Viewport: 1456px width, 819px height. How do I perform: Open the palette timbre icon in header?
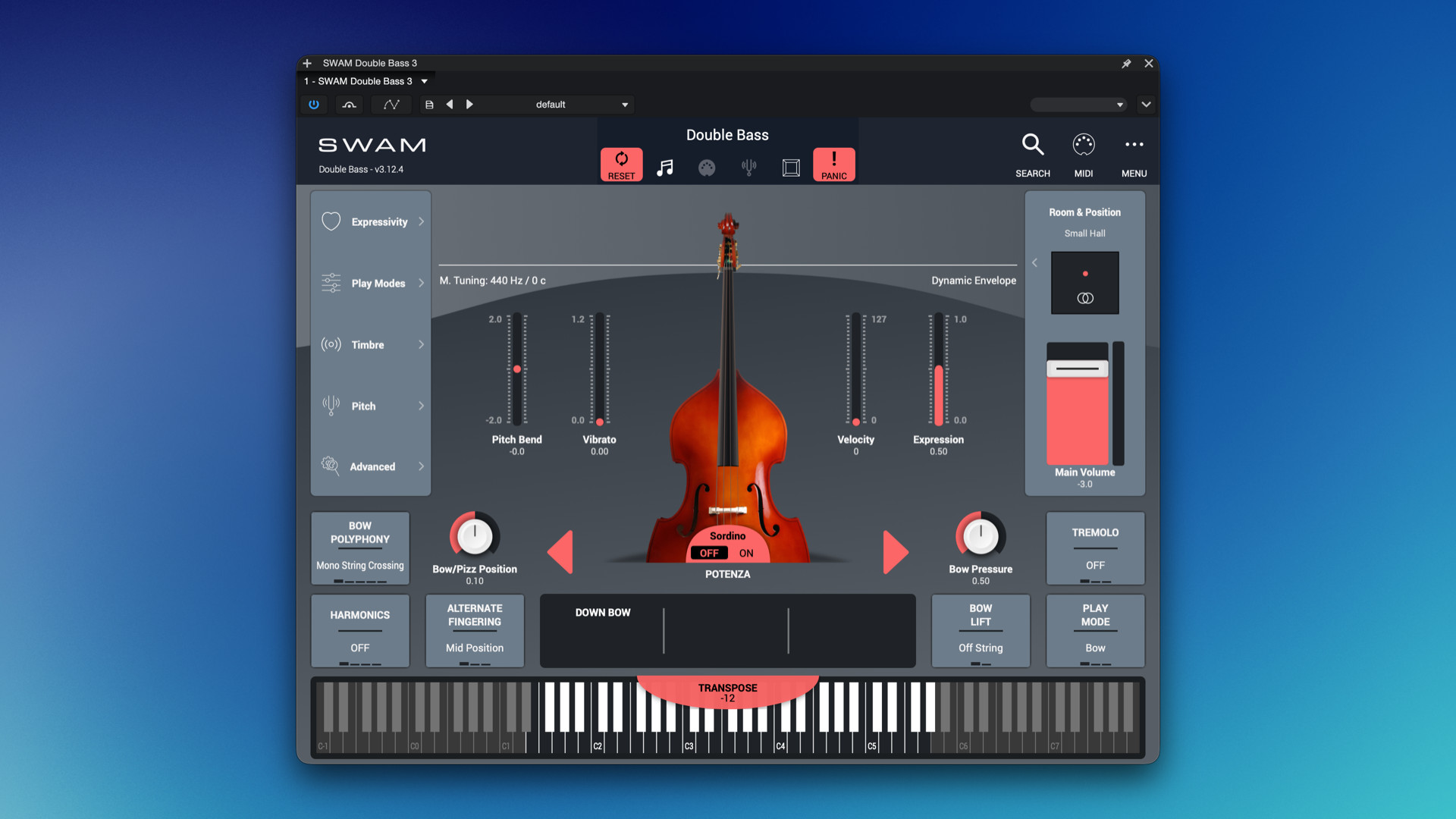[x=707, y=168]
